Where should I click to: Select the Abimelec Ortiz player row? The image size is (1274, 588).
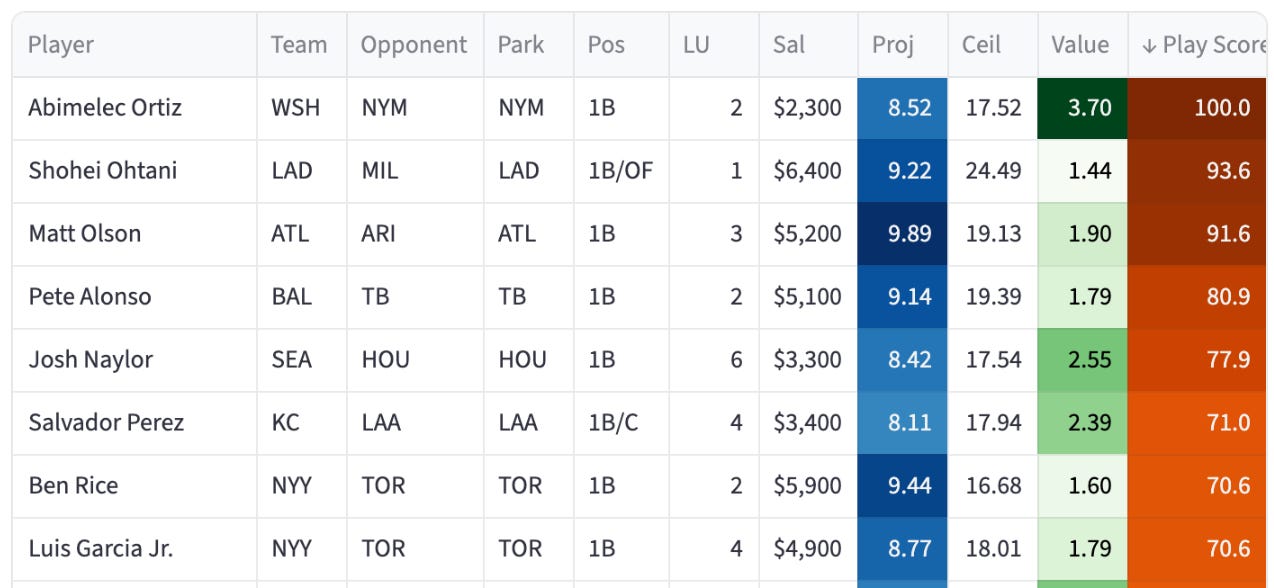640,108
